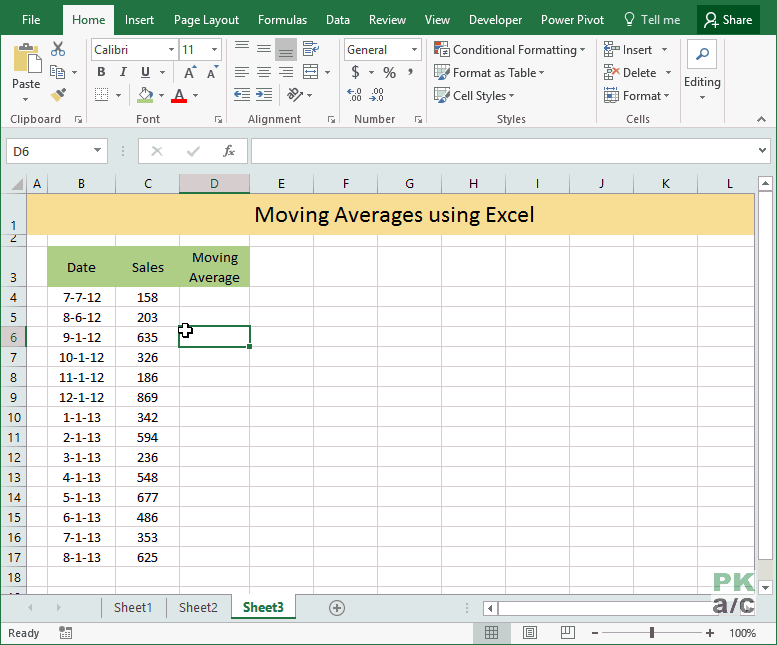777x645 pixels.
Task: Open Sheet2 worksheet tab
Action: [x=198, y=607]
